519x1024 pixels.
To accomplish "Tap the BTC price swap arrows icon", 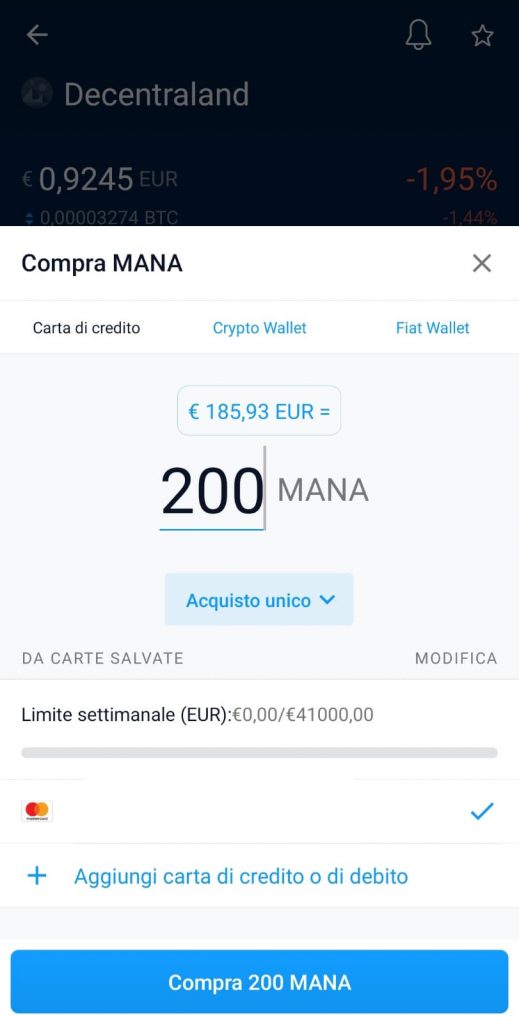I will pos(29,217).
